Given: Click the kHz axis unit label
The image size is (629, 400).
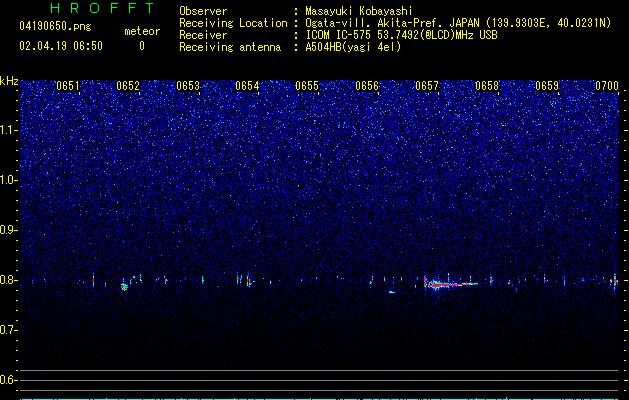Looking at the screenshot, I should coord(9,81).
